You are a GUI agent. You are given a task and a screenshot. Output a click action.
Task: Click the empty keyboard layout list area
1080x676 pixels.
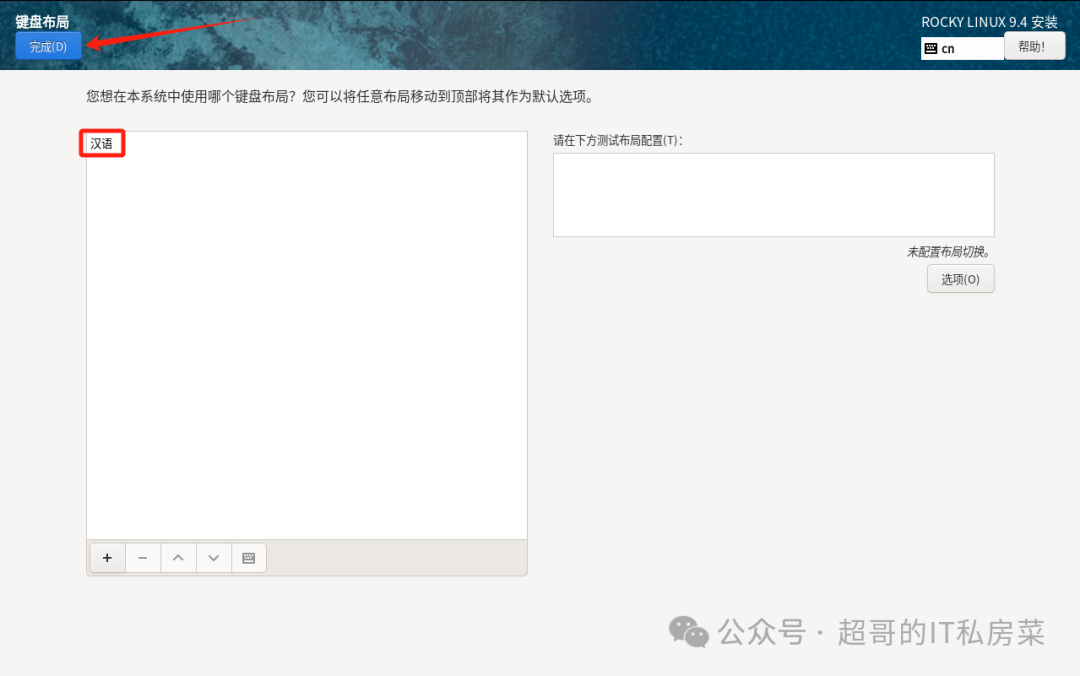(x=305, y=350)
